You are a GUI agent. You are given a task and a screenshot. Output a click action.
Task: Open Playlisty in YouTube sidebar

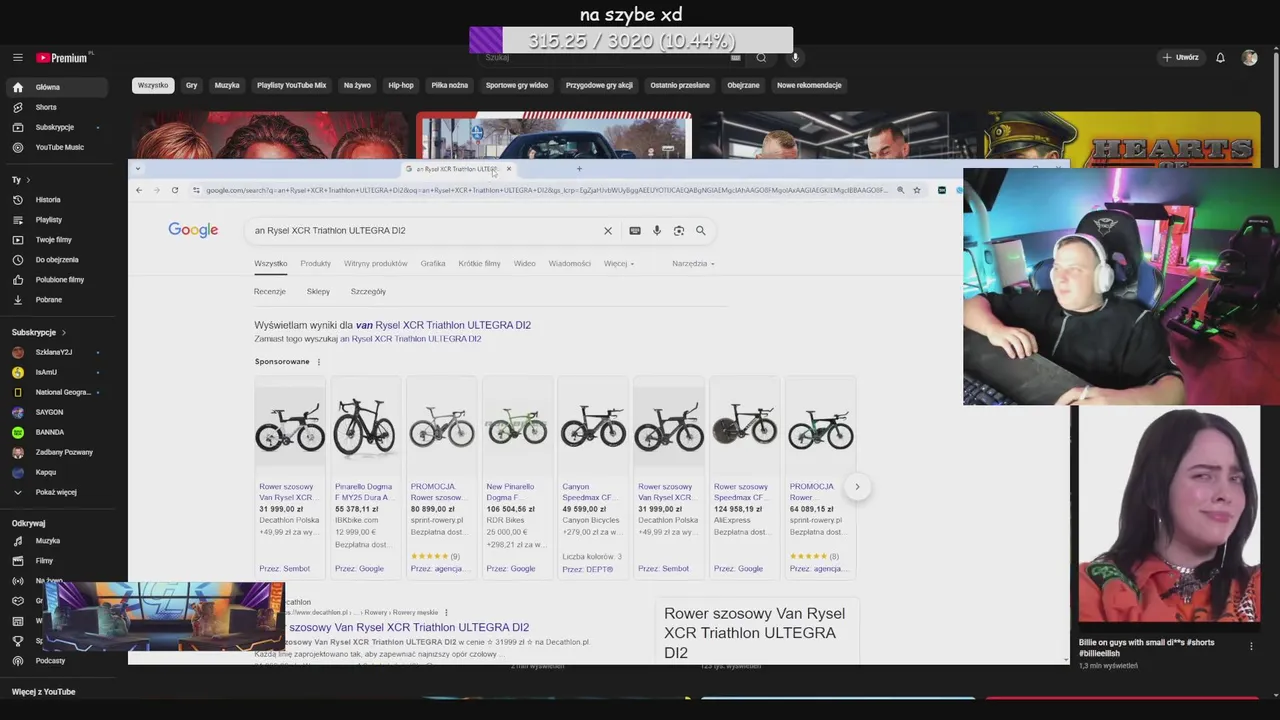coord(57,220)
